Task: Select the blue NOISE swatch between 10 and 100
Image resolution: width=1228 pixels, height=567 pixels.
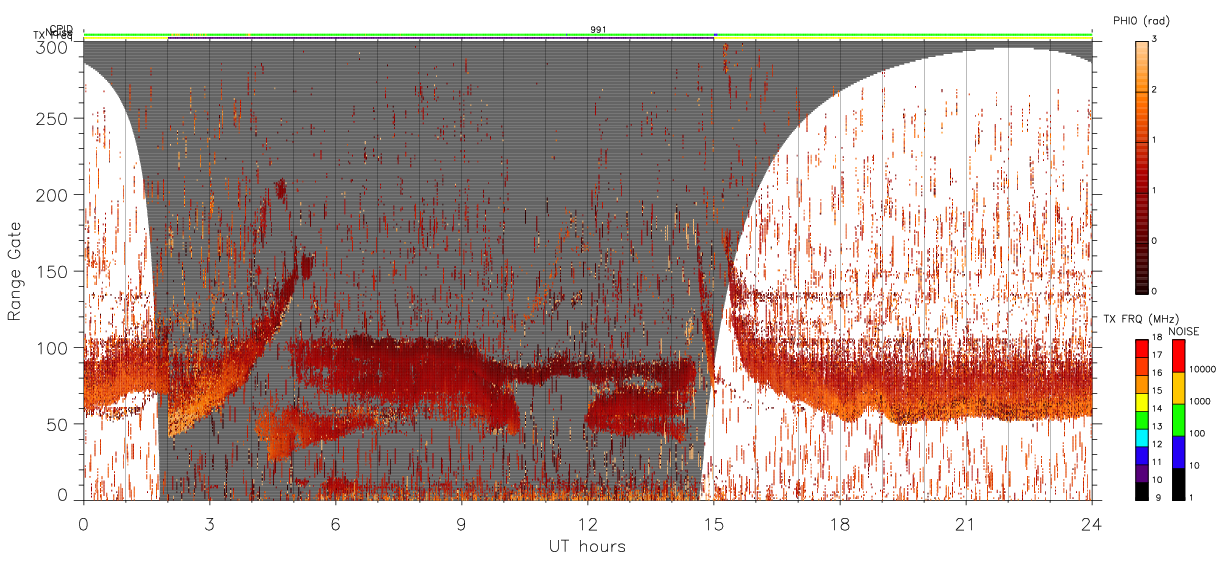Action: coord(1178,451)
